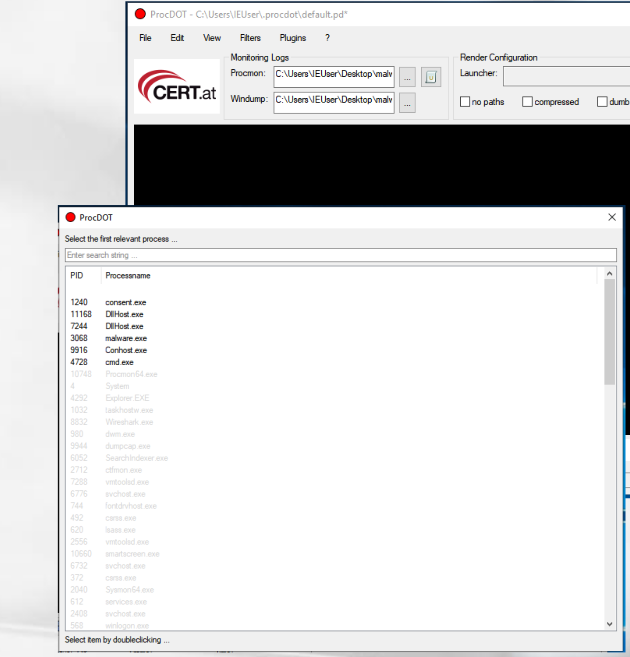
Task: Select vmtoolsd.exe PID 7288
Action: tap(335, 482)
